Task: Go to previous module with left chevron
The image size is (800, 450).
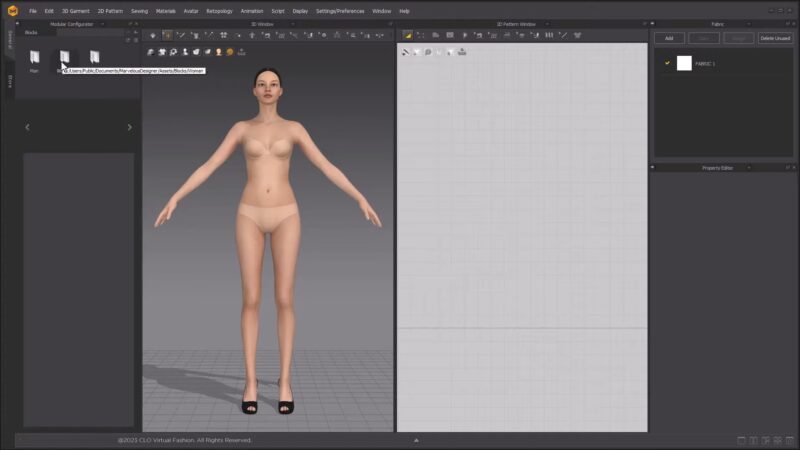Action: point(28,127)
